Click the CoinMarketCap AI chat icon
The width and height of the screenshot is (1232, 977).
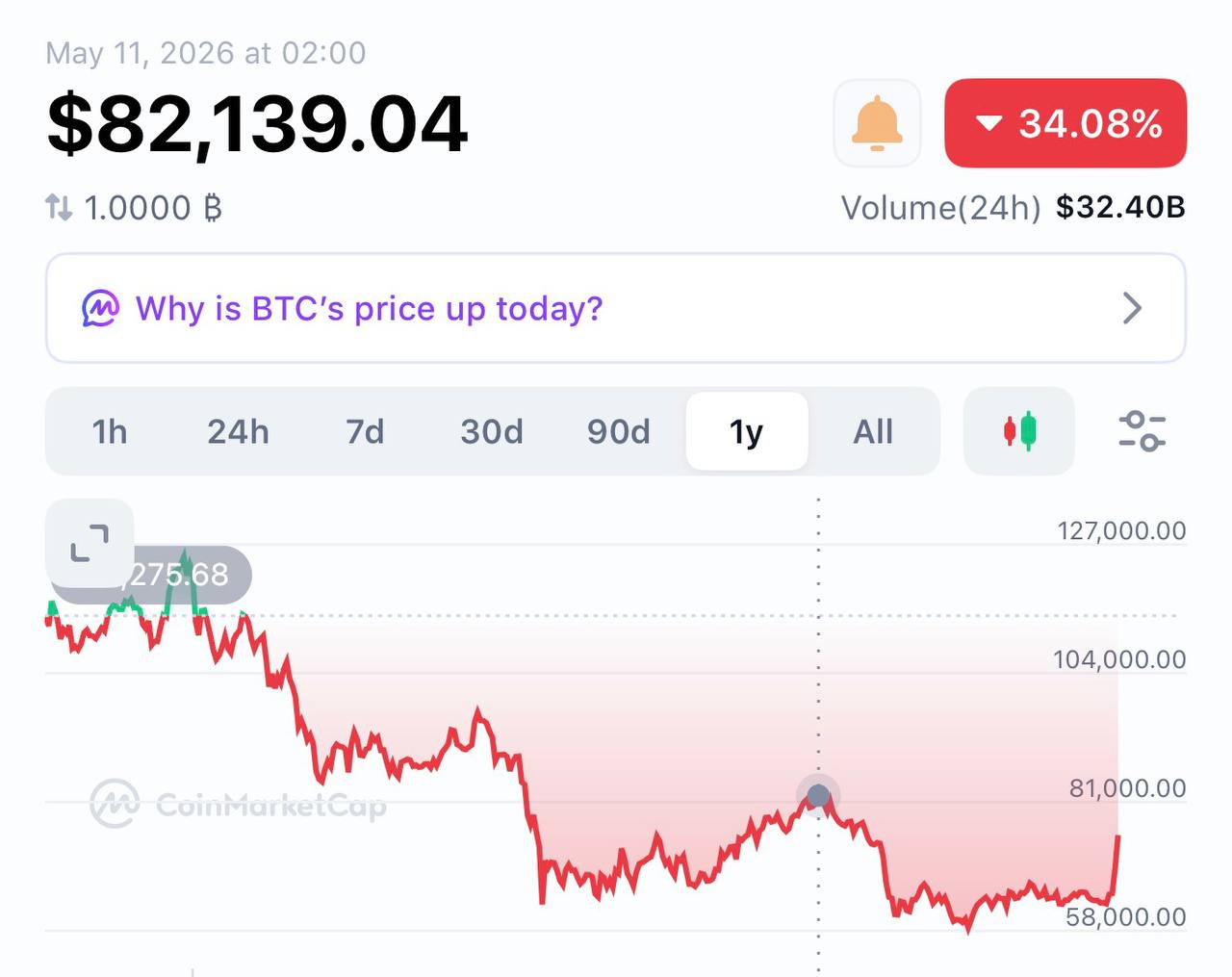(101, 309)
